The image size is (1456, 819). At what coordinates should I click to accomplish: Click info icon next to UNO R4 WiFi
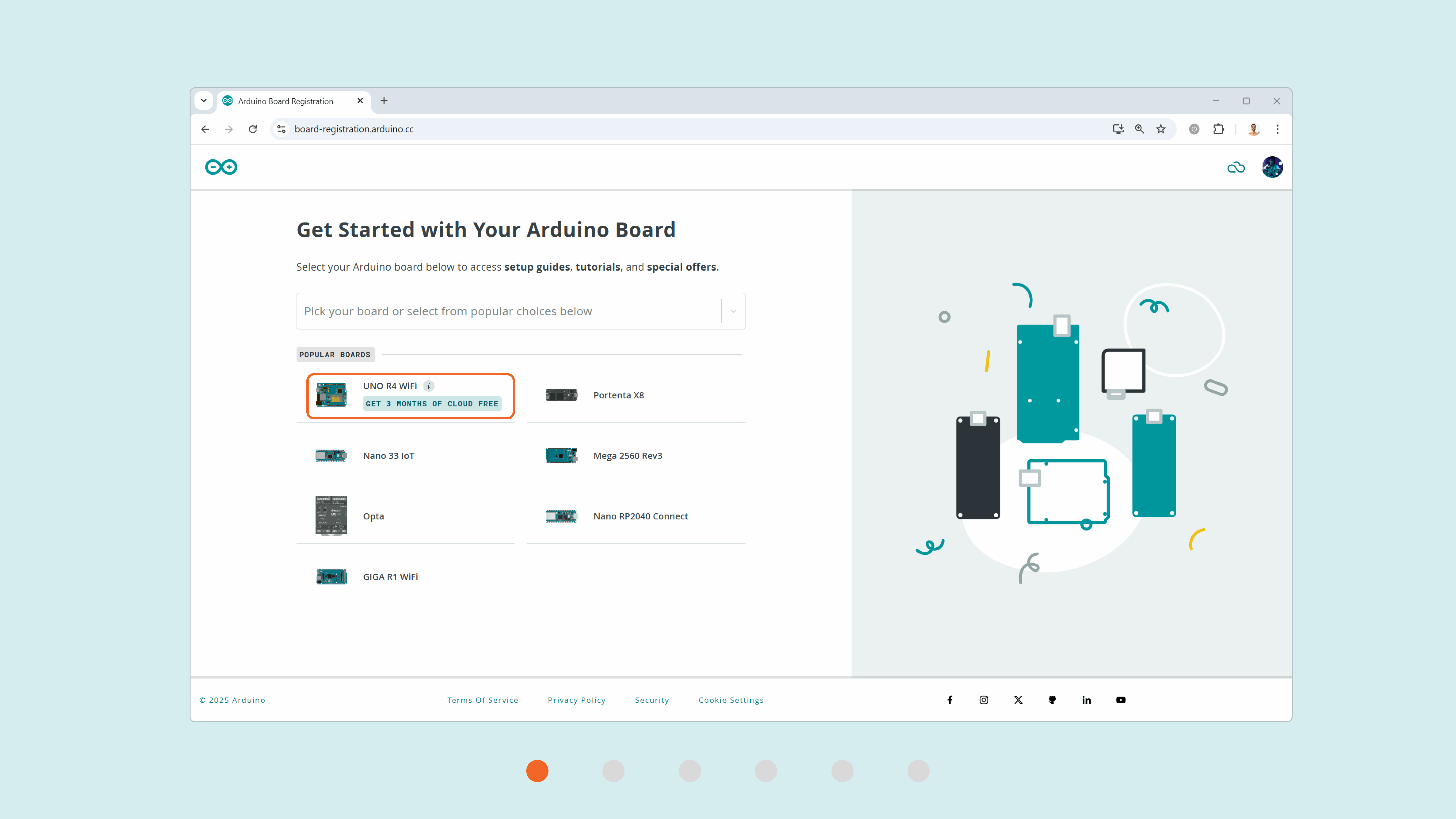[x=429, y=386]
